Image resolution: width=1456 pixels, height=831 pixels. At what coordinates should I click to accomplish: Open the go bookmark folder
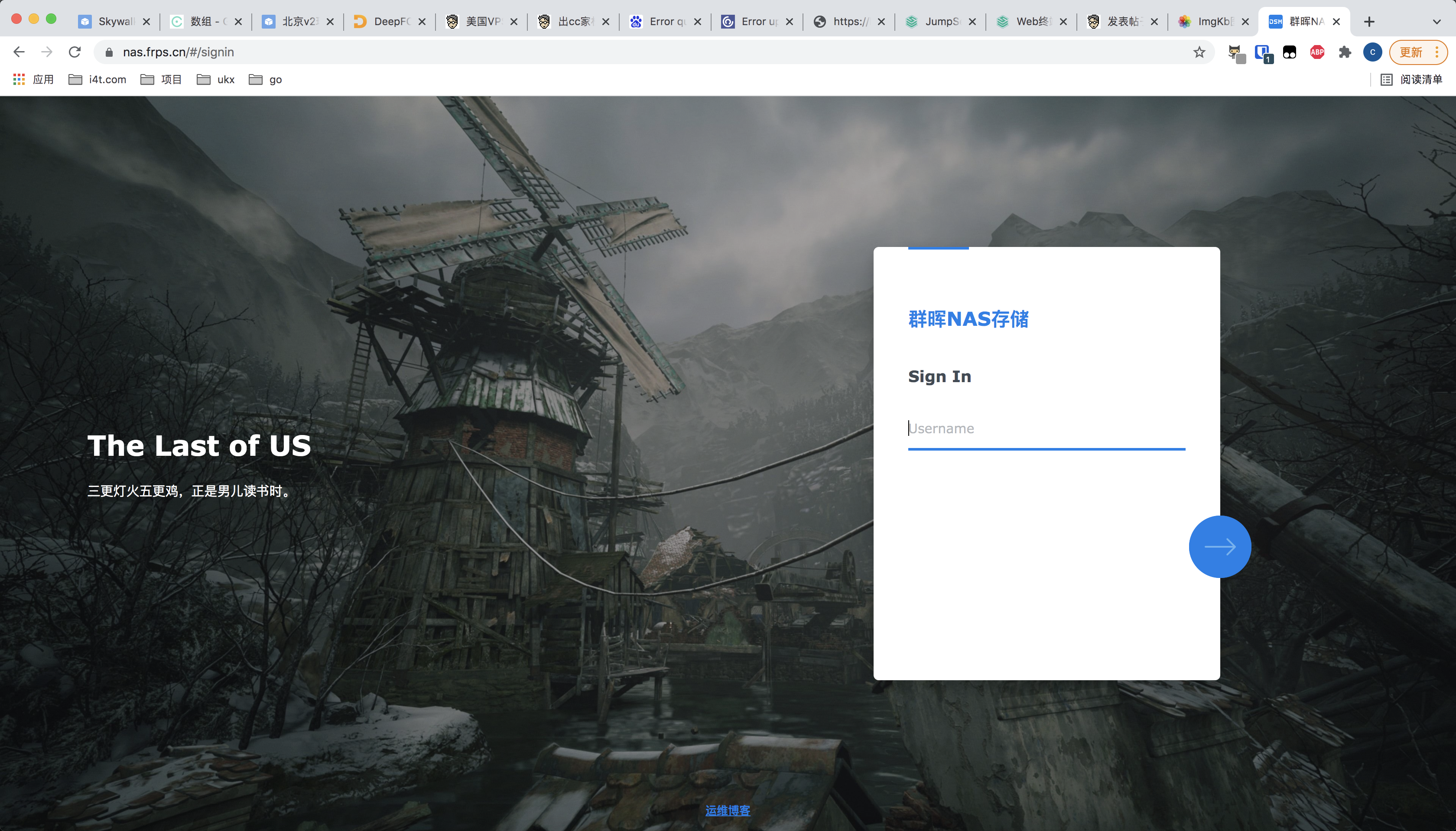click(265, 79)
